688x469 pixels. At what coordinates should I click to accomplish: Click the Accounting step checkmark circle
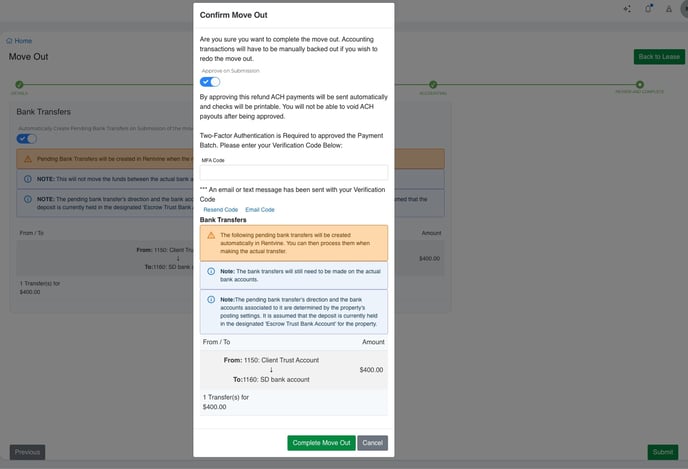433,86
